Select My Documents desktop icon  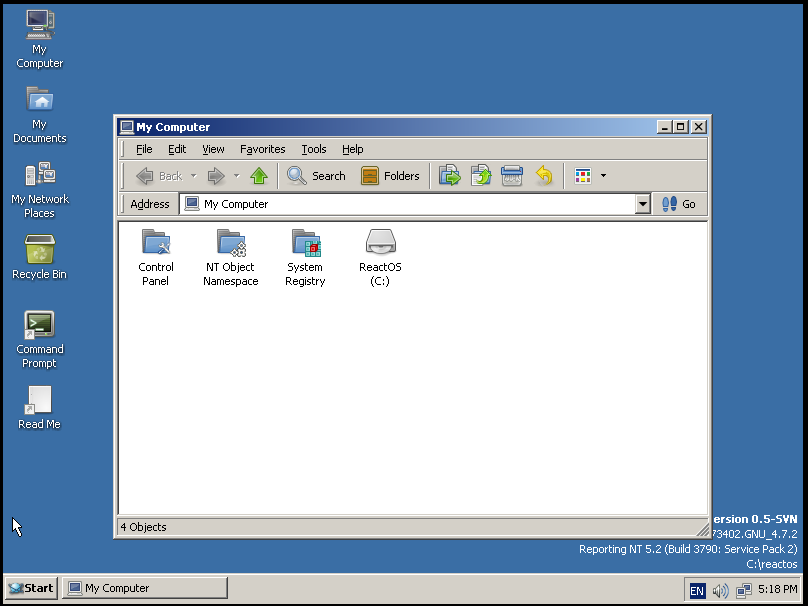tap(40, 115)
